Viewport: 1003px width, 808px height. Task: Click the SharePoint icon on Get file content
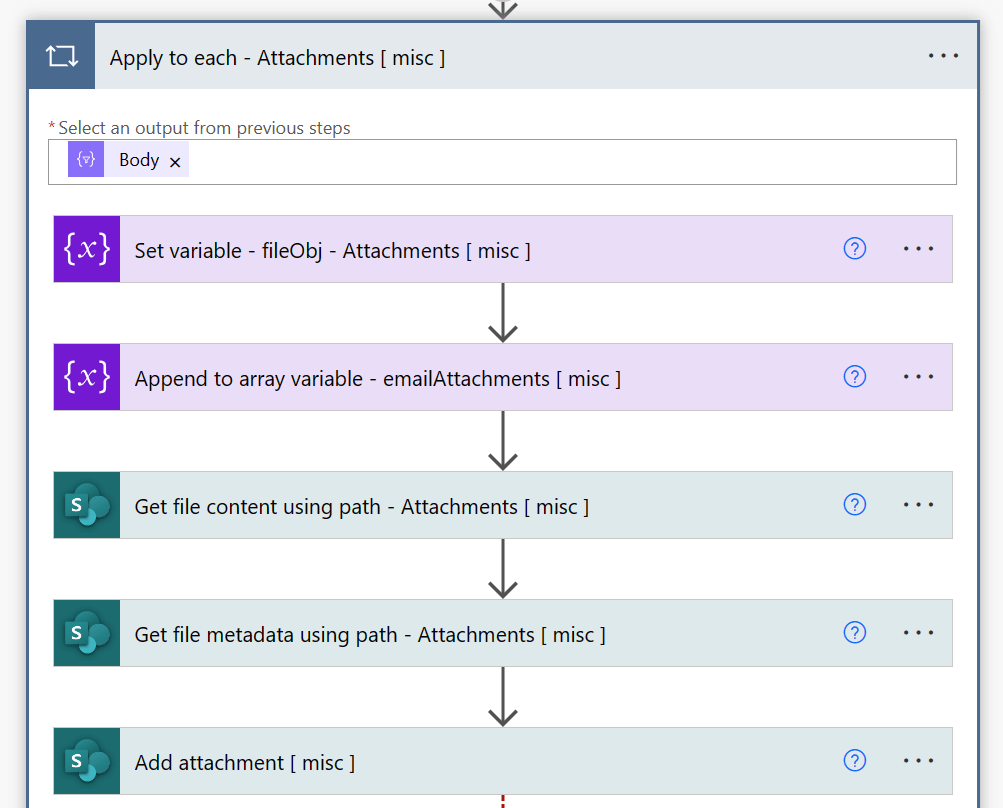pos(85,505)
